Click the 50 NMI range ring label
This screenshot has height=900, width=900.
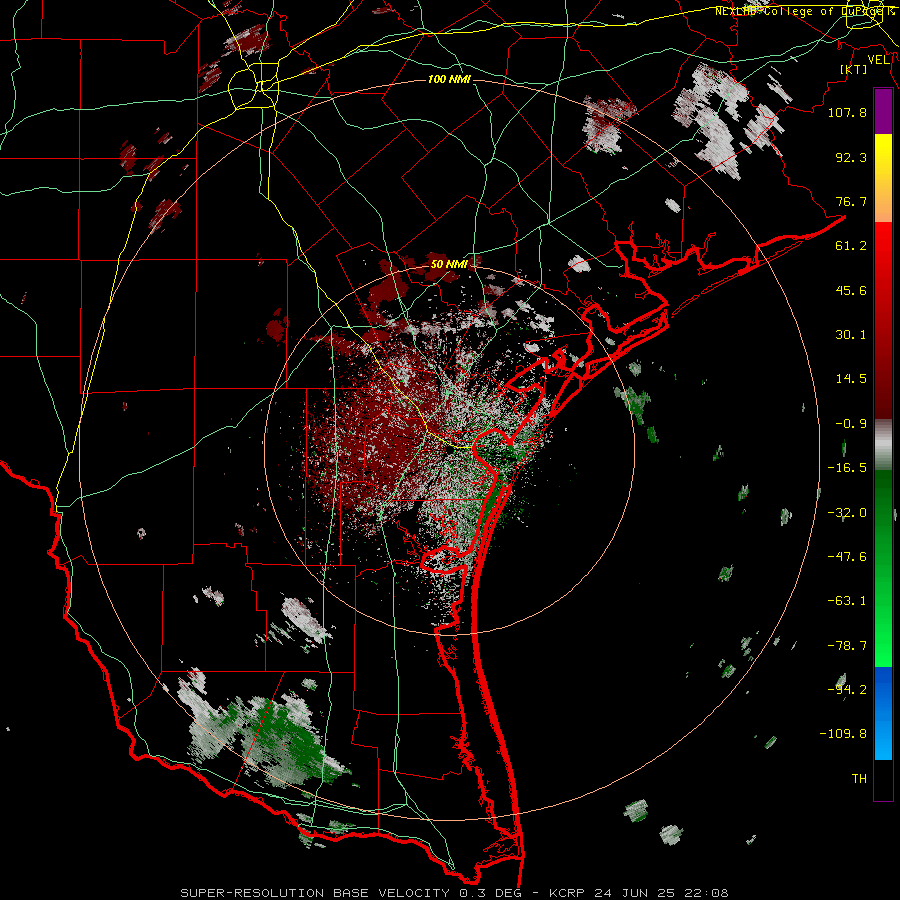[x=449, y=264]
